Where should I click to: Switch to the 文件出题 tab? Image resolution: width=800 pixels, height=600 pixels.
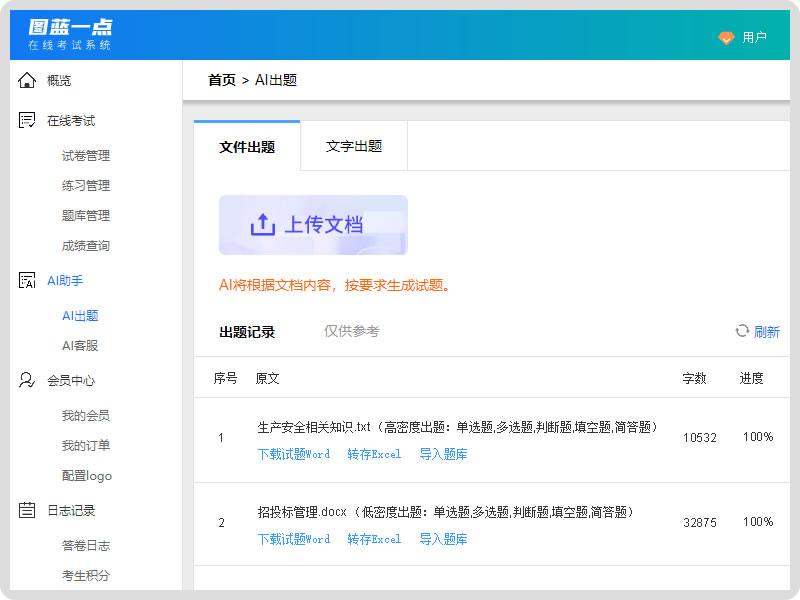(247, 146)
